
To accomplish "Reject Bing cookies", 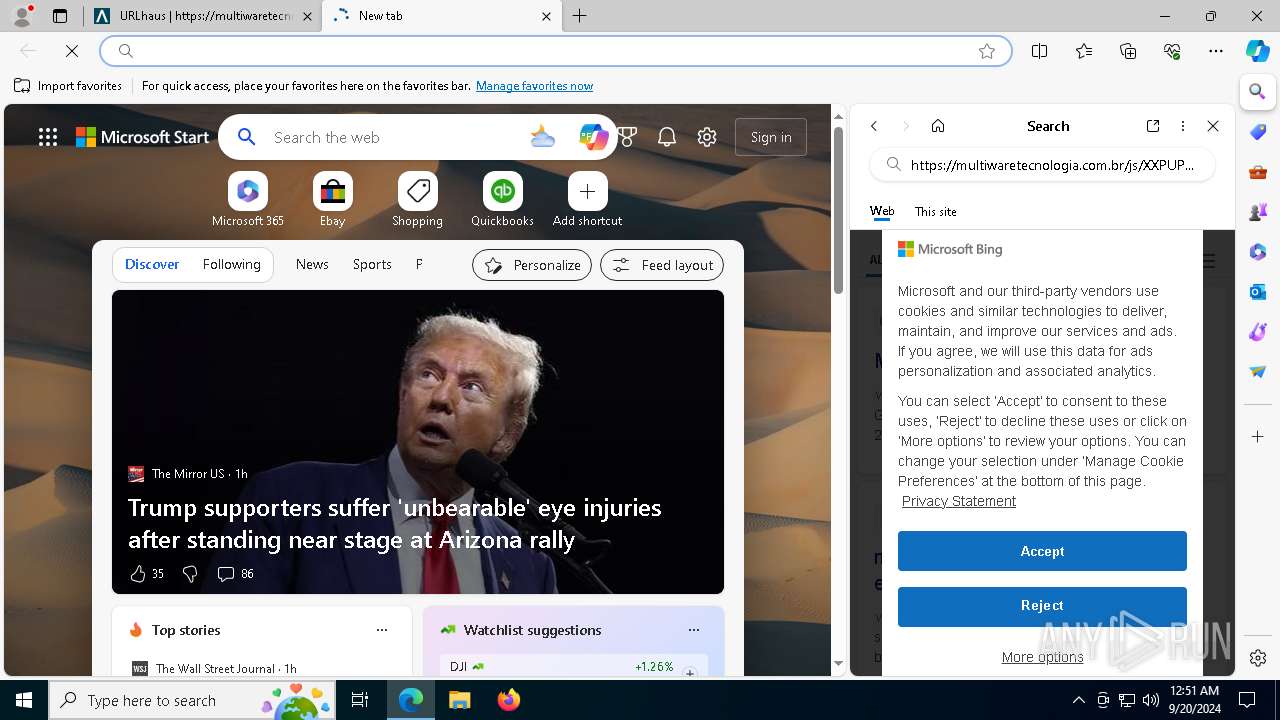I will click(1042, 605).
